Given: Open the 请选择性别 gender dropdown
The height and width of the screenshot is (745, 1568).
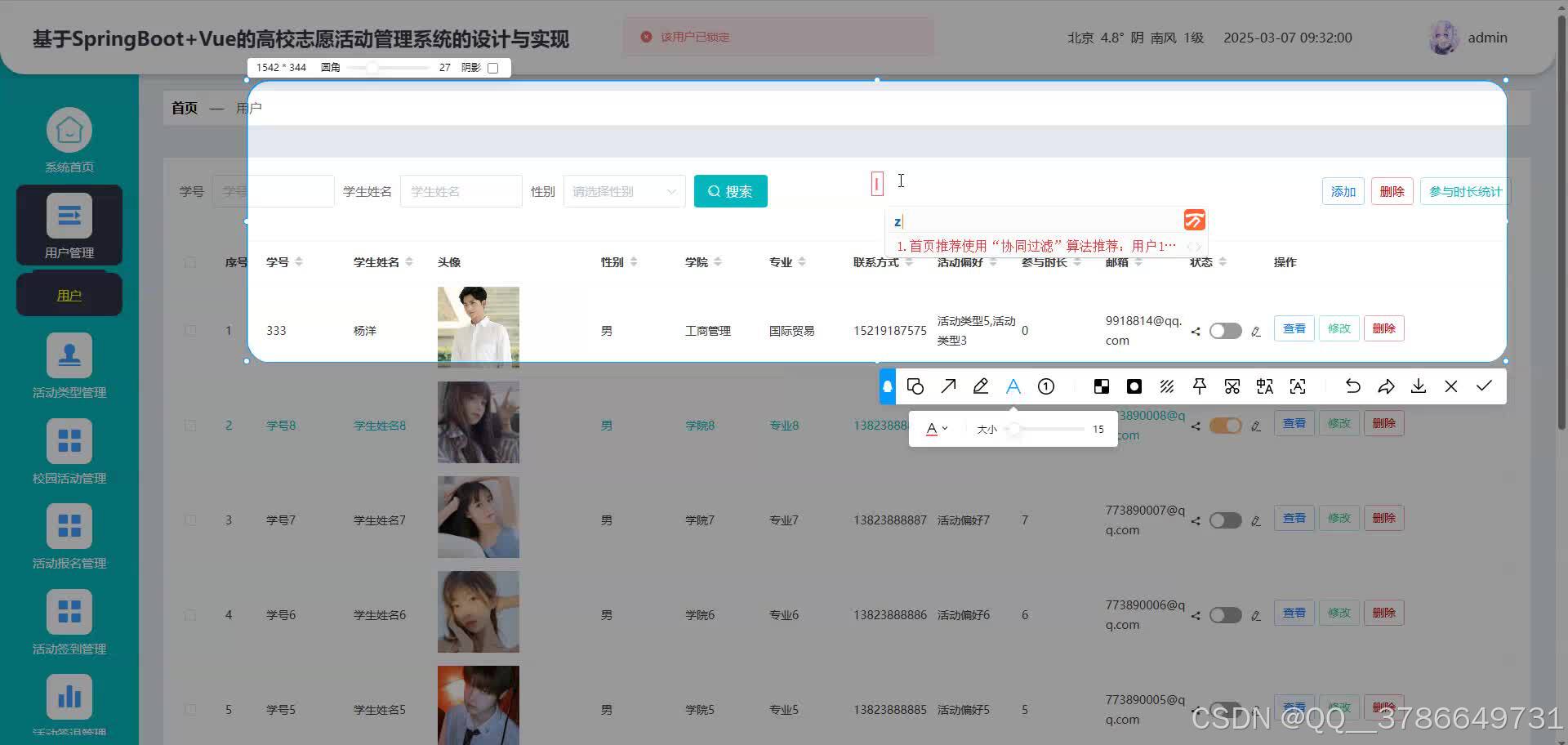Looking at the screenshot, I should point(623,190).
